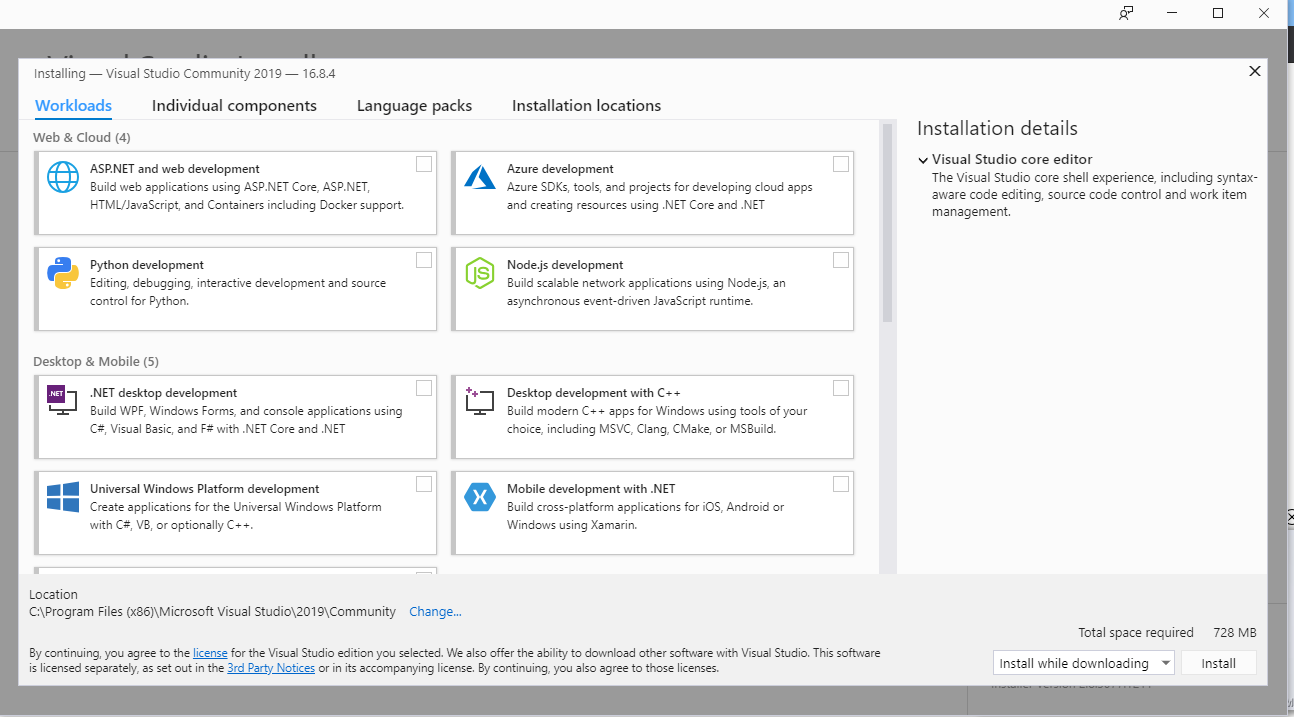Click the Web & Cloud (4) heading
The height and width of the screenshot is (717, 1294).
point(82,137)
